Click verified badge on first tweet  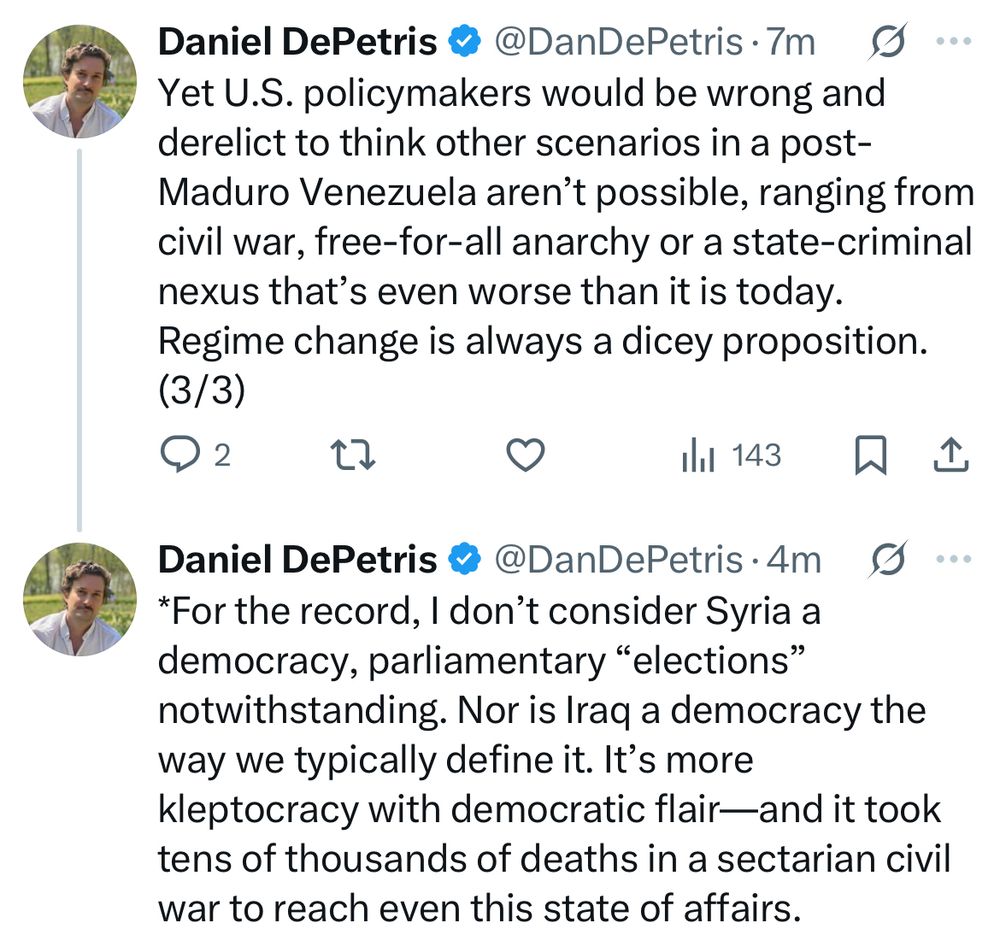point(464,42)
